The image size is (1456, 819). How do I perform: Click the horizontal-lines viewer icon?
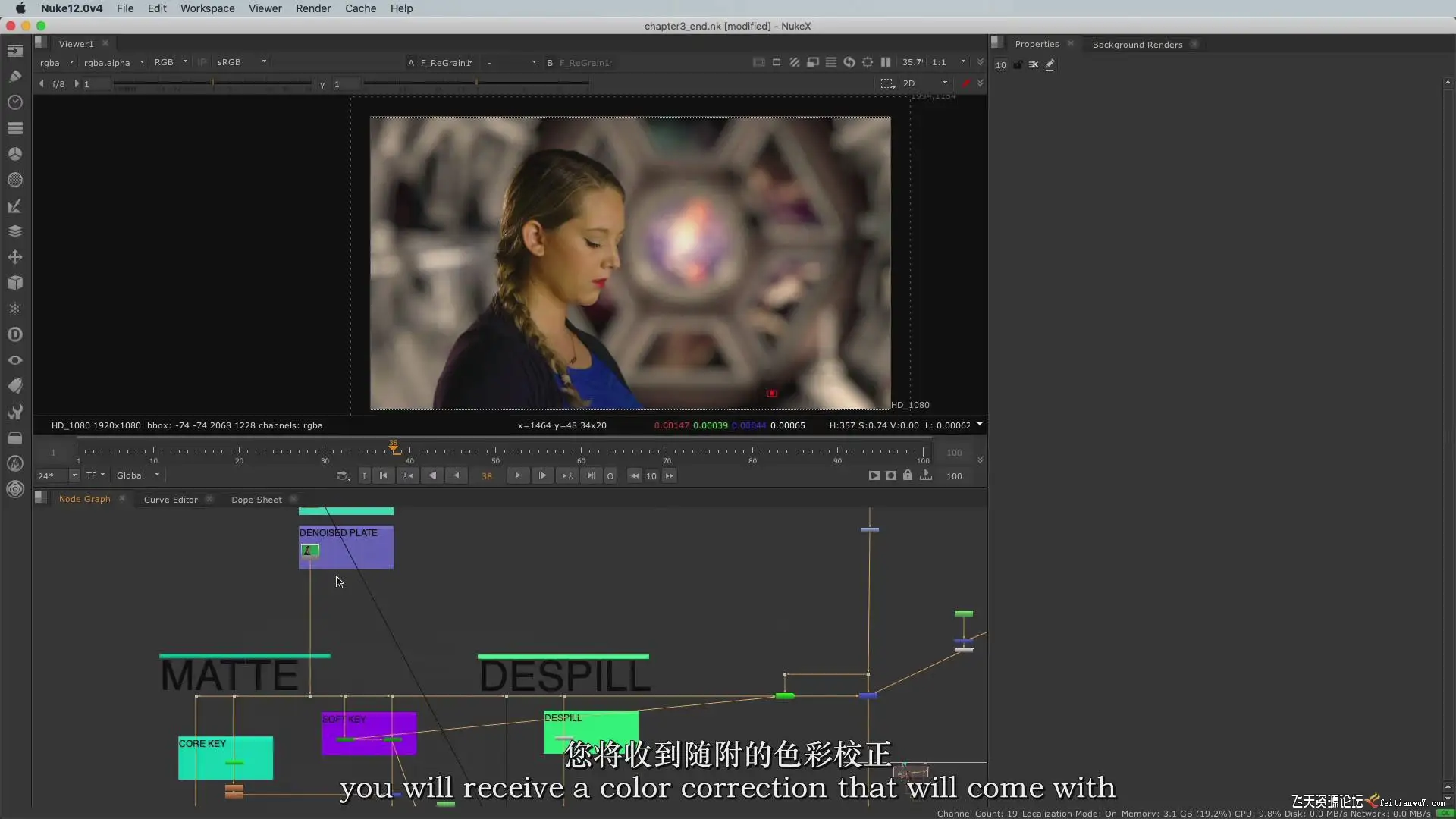point(831,62)
